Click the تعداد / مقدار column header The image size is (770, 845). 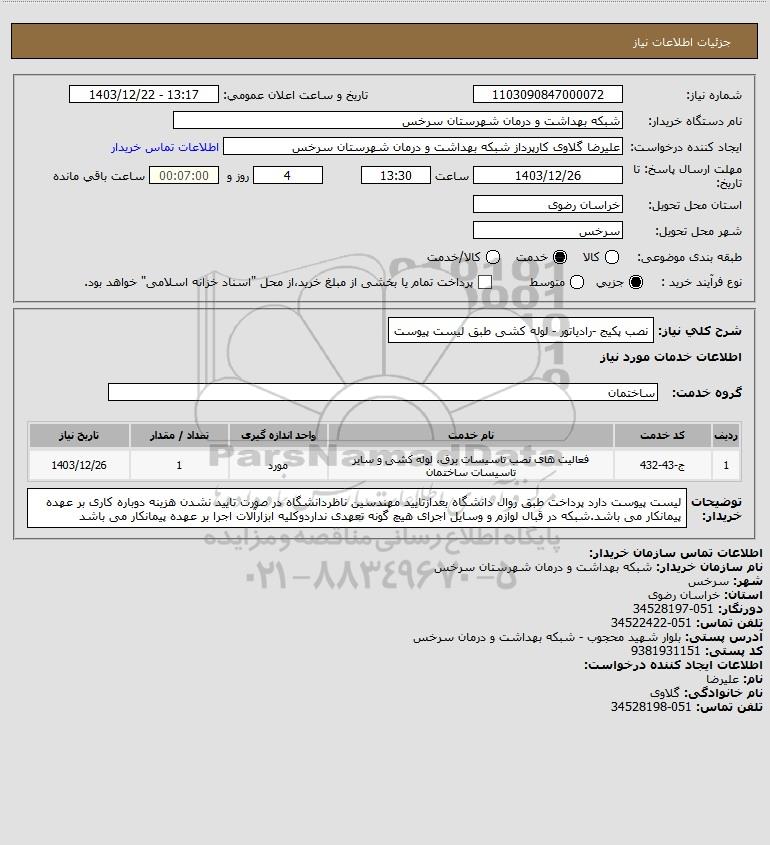click(179, 435)
